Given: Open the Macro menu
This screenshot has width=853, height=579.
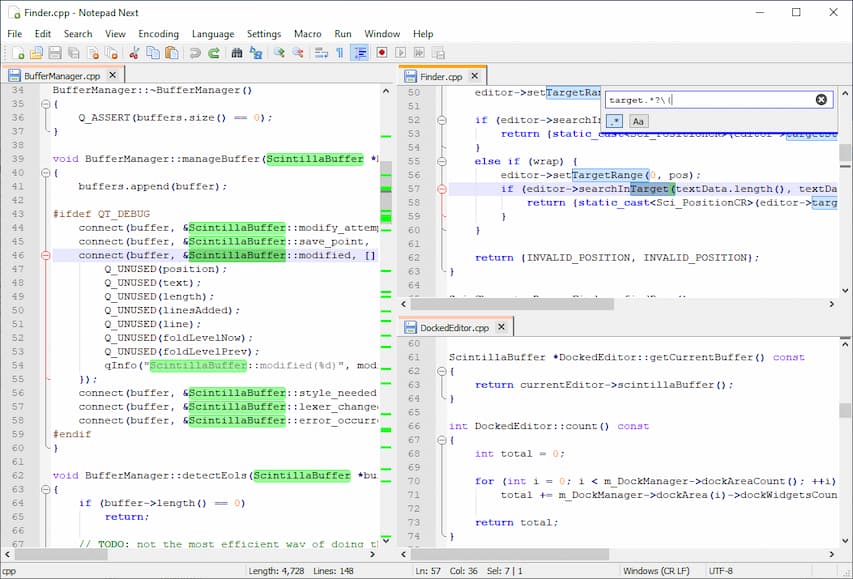Looking at the screenshot, I should click(308, 34).
